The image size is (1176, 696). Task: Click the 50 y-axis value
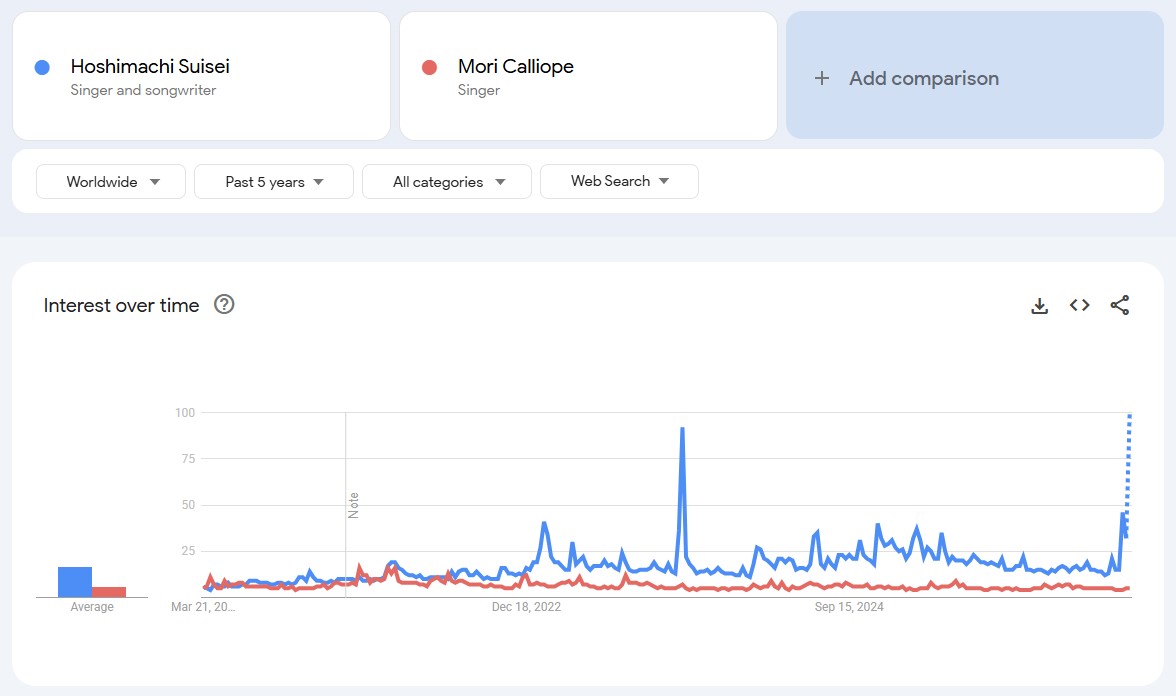188,505
